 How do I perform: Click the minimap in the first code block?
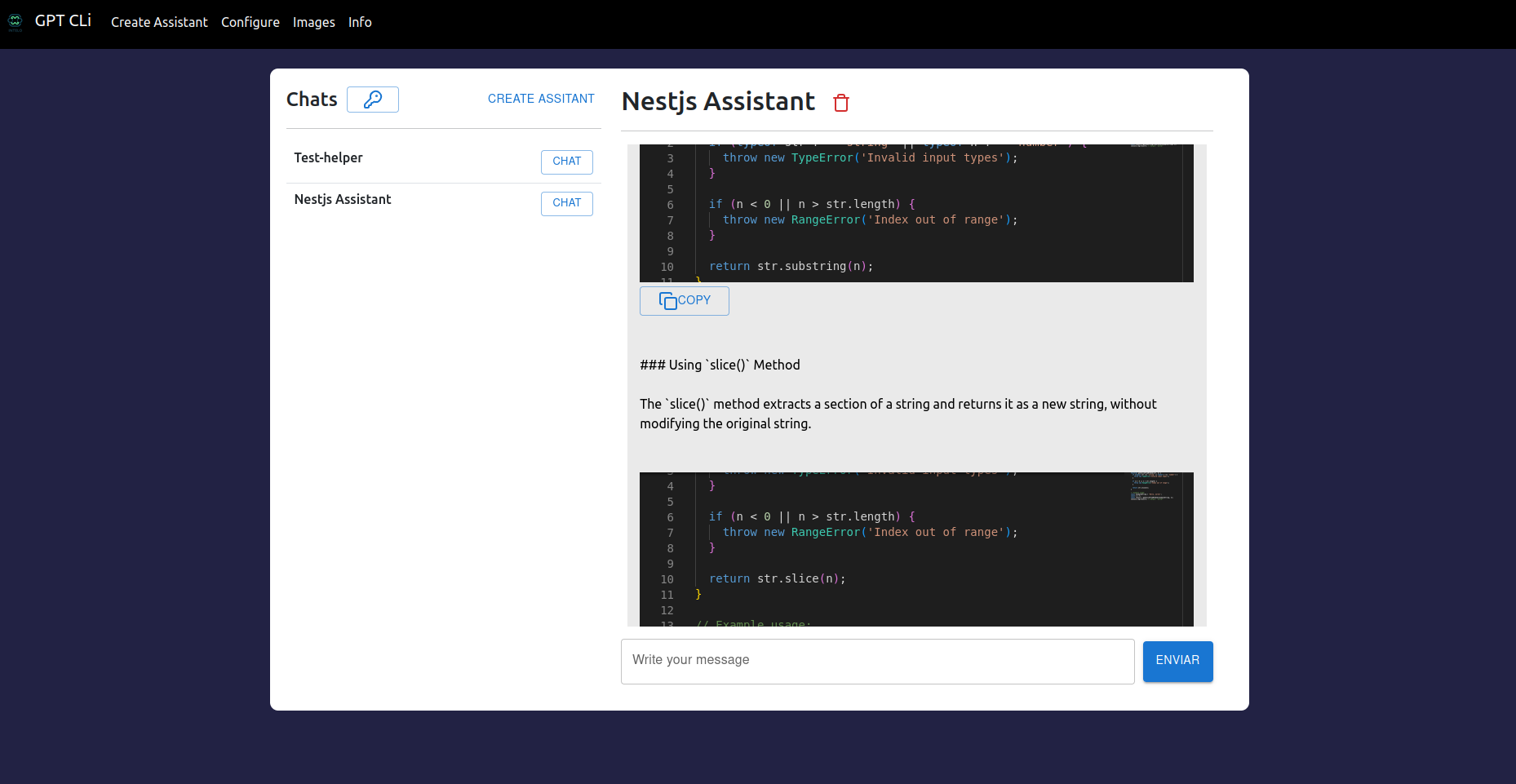[x=1154, y=147]
